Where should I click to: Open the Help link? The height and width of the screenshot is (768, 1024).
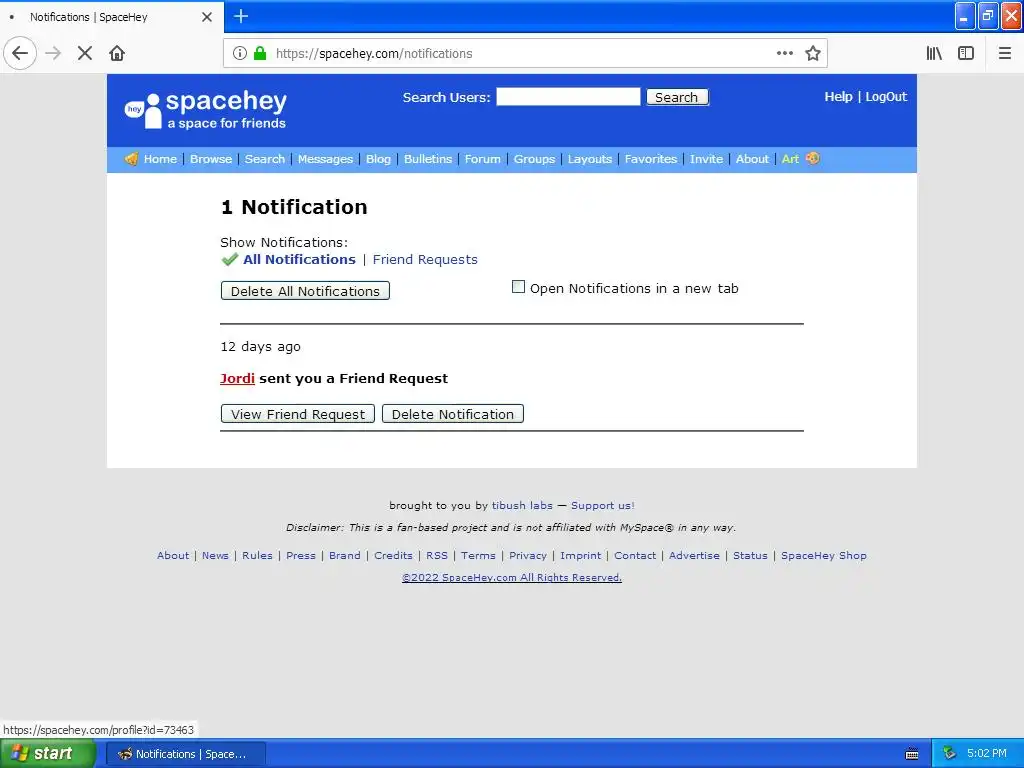pyautogui.click(x=838, y=97)
